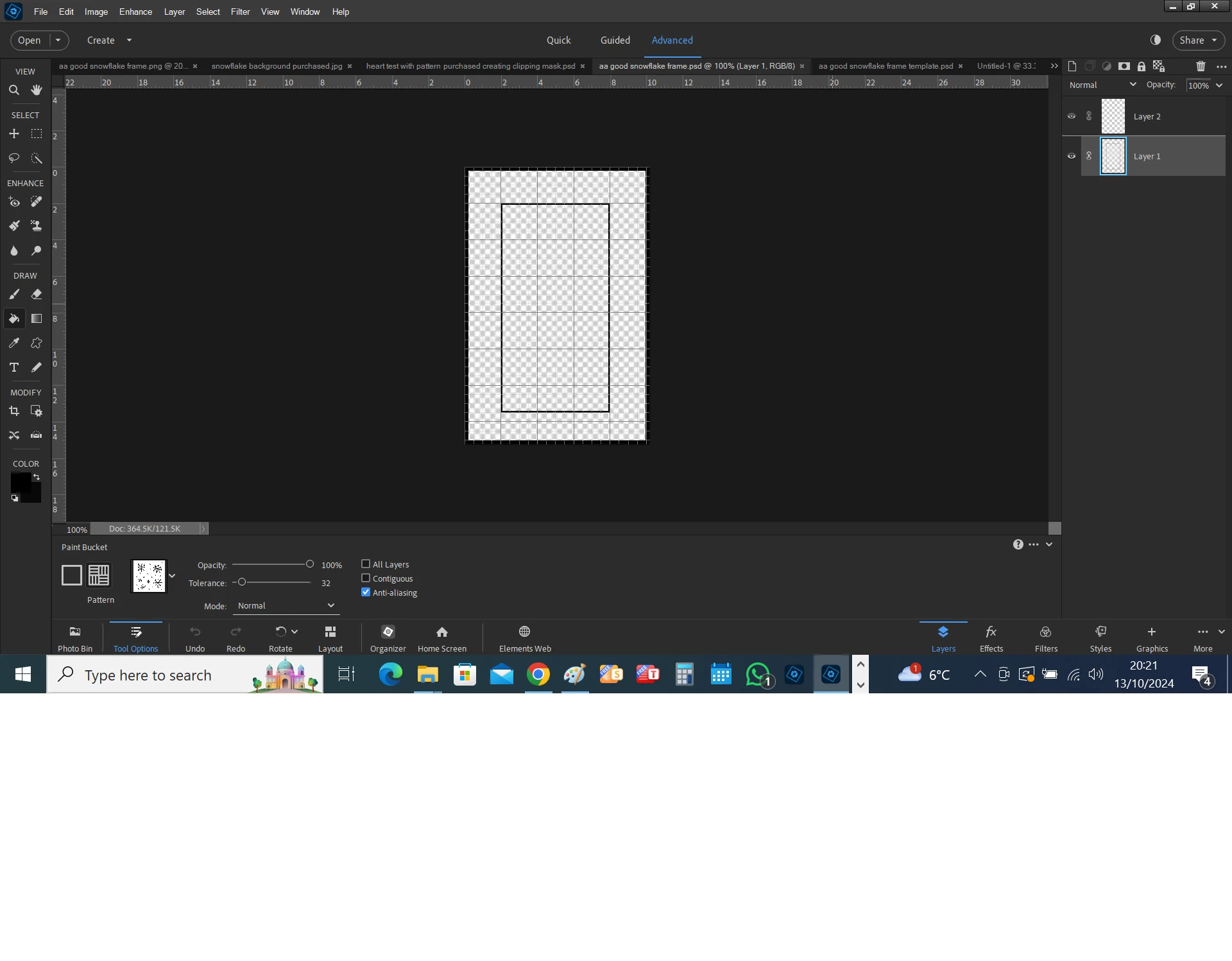Screen dimensions: 1232x961
Task: Switch to the Guided tab
Action: [615, 40]
